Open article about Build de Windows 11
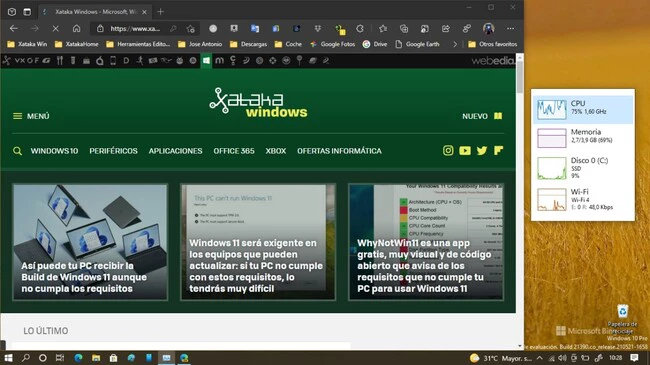This screenshot has width=650, height=365. [x=90, y=242]
